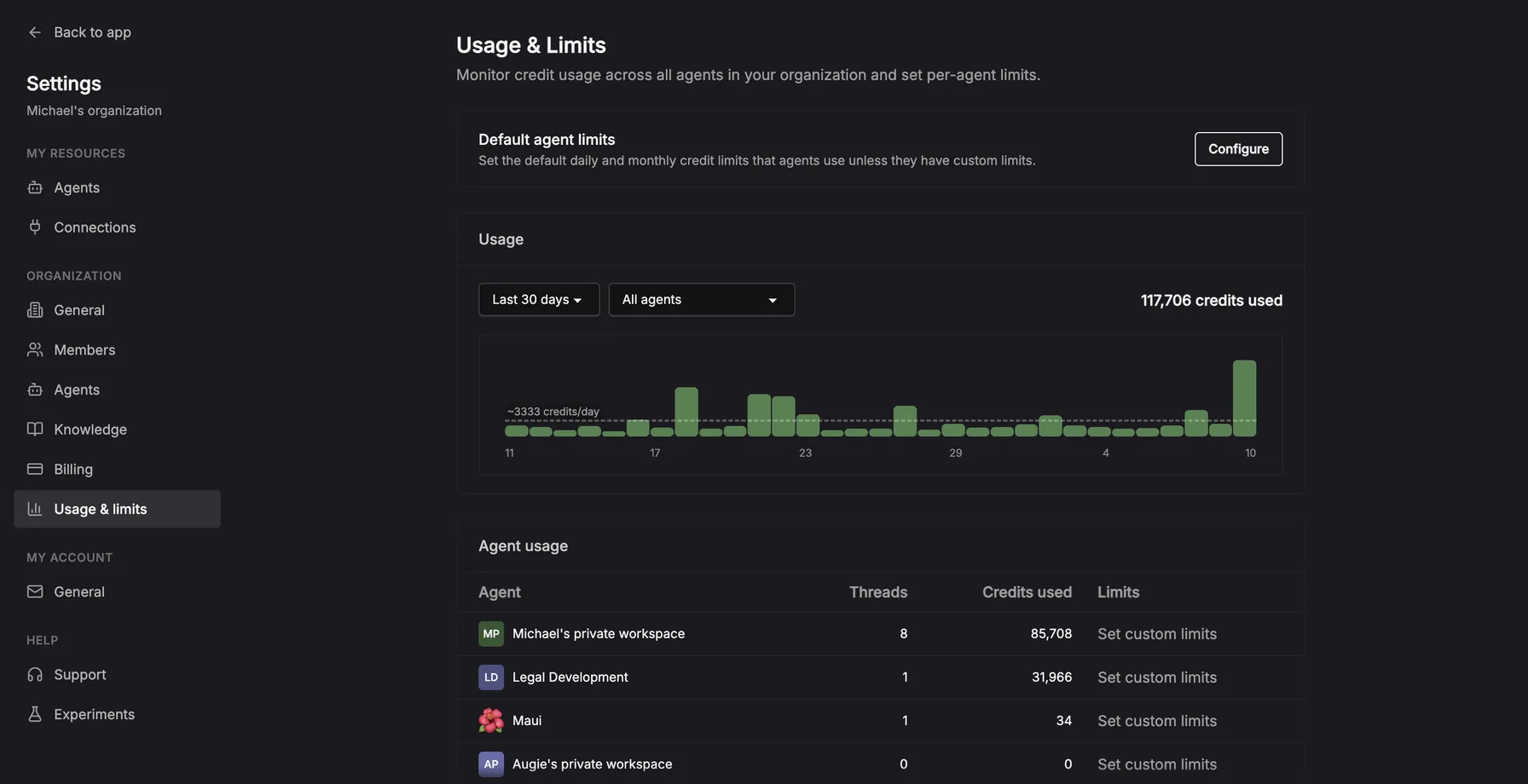Click the Agents robot icon under My Resources
This screenshot has height=784, width=1528.
35,187
